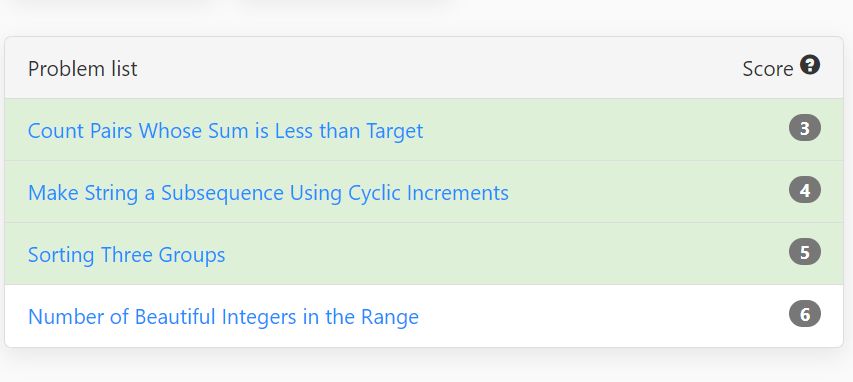Click the score badge showing 6
This screenshot has width=853, height=382.
(805, 315)
